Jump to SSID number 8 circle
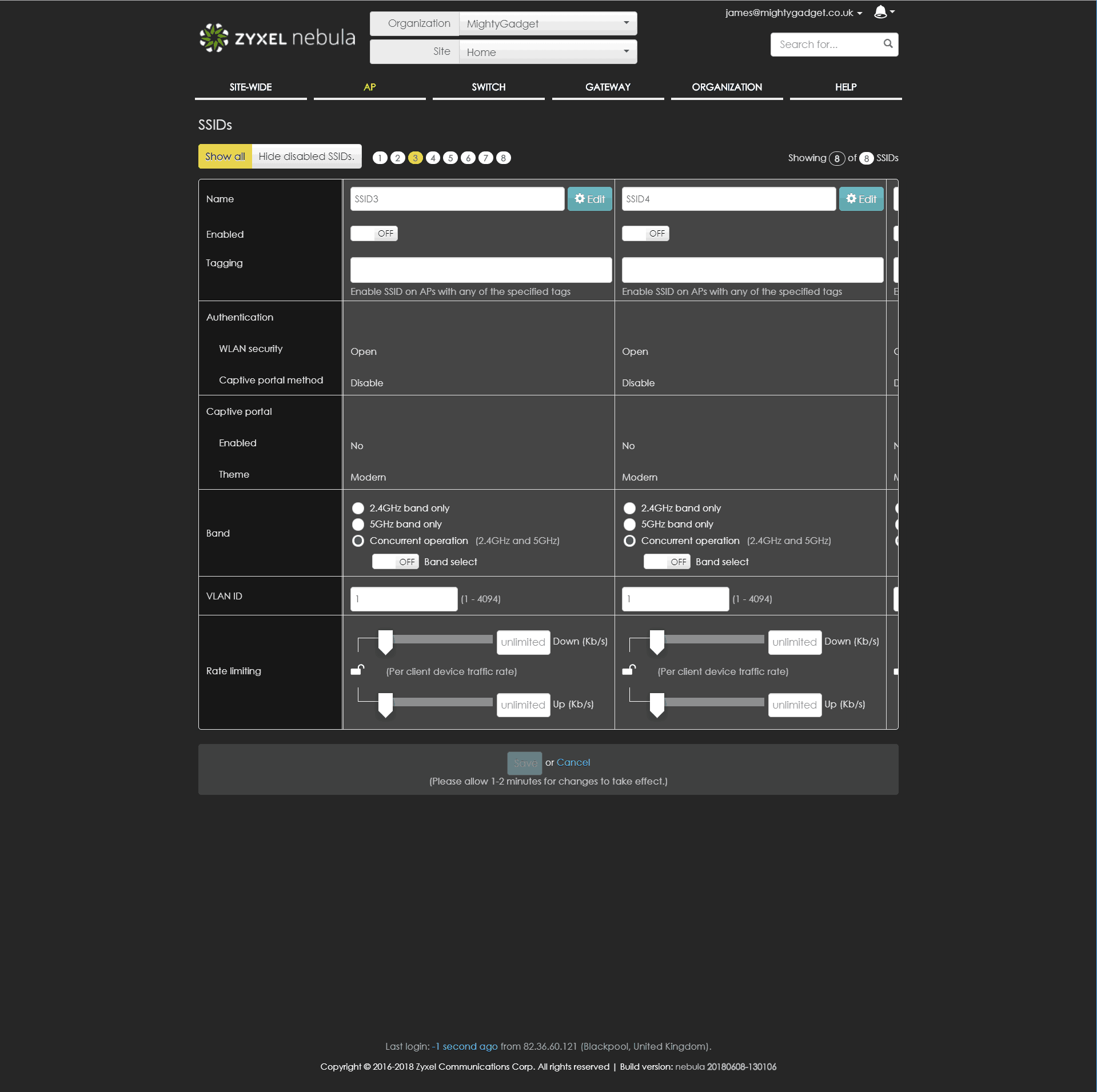The image size is (1097, 1092). point(503,158)
